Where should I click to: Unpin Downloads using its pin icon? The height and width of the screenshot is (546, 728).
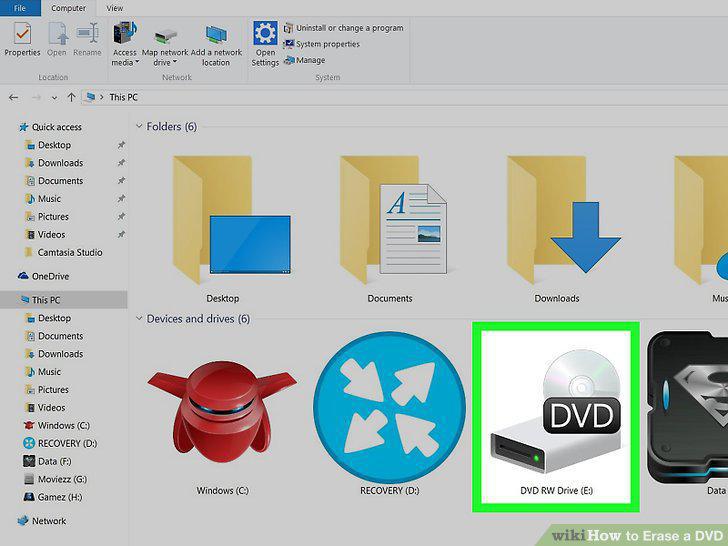click(x=121, y=162)
